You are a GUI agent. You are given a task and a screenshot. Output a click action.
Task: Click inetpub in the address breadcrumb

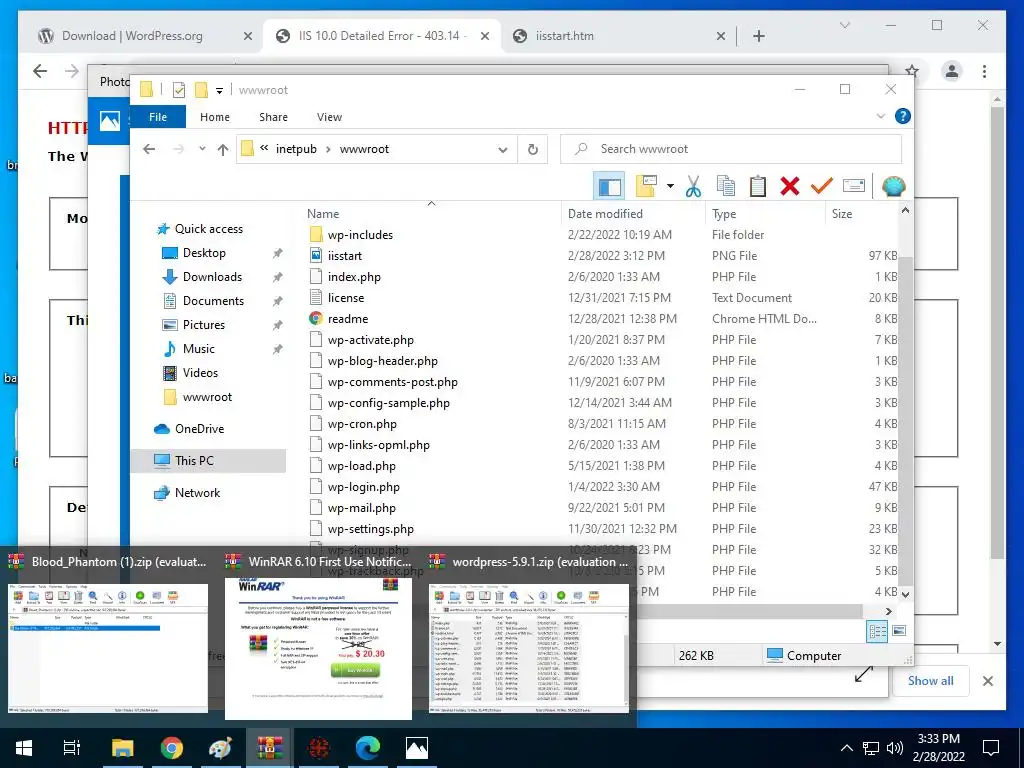tap(296, 149)
